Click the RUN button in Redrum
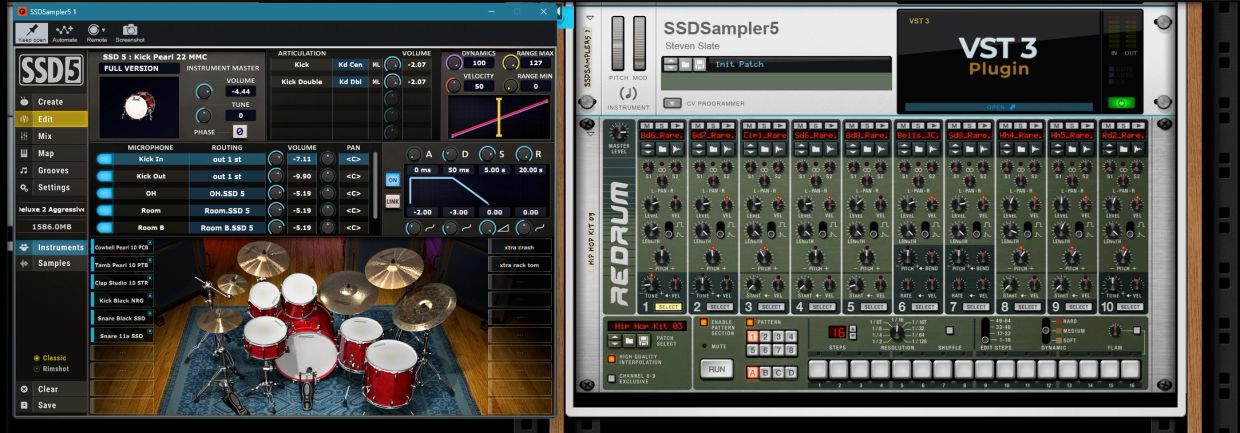Screen dimensions: 1240x433 [x=716, y=369]
